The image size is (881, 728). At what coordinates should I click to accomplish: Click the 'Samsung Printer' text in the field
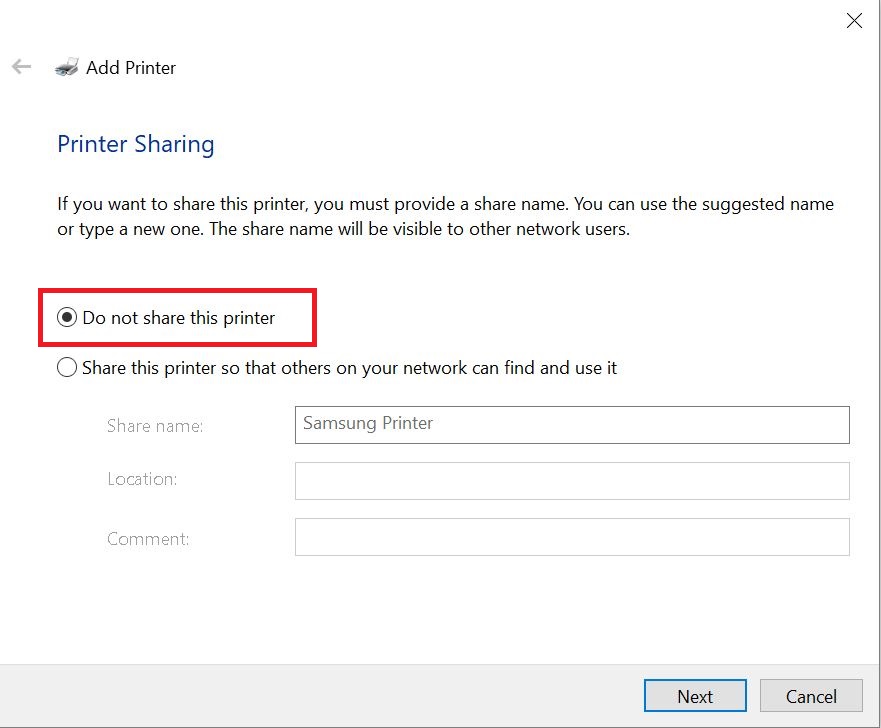[368, 423]
